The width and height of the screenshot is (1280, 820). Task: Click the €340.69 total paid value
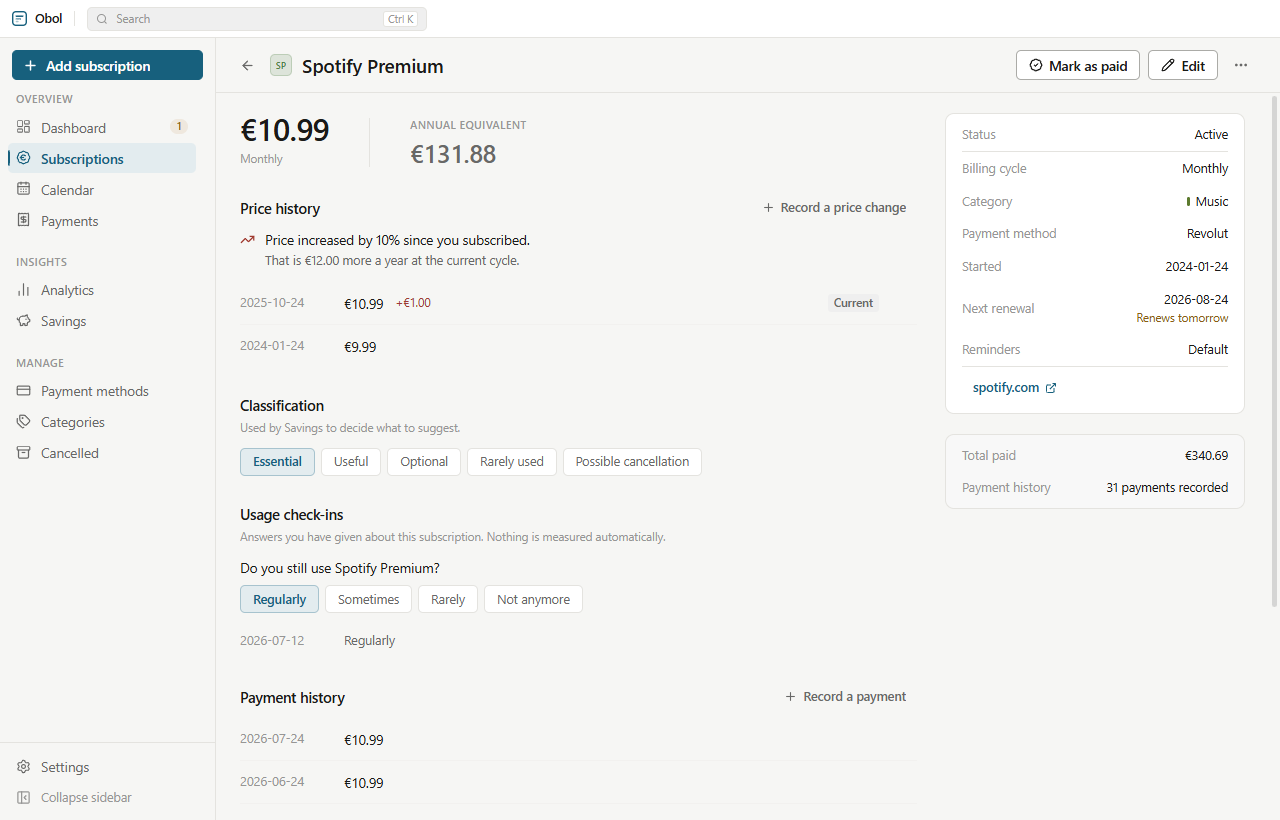coord(1207,455)
